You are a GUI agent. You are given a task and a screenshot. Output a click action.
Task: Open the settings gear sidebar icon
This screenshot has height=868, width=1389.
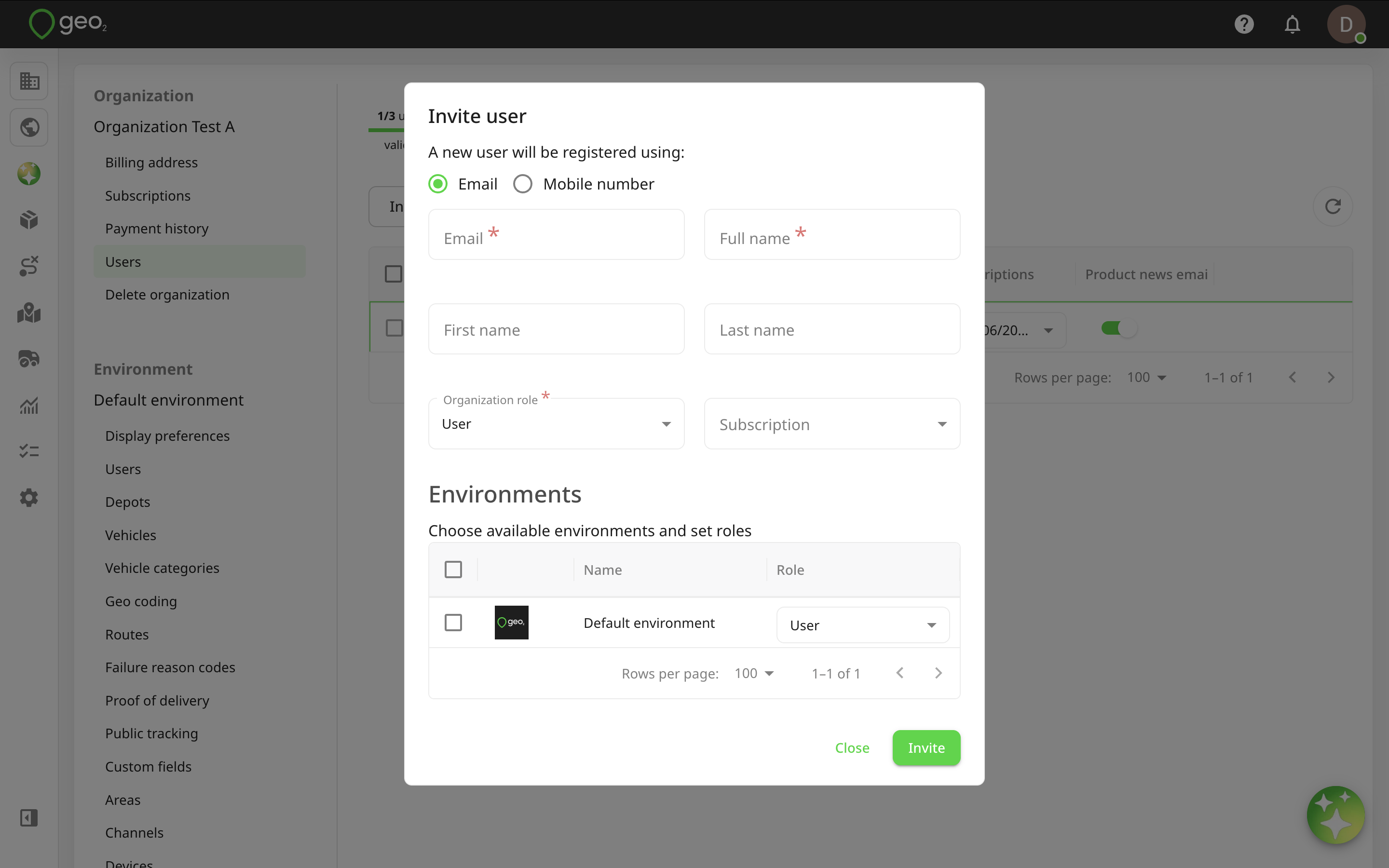click(29, 498)
